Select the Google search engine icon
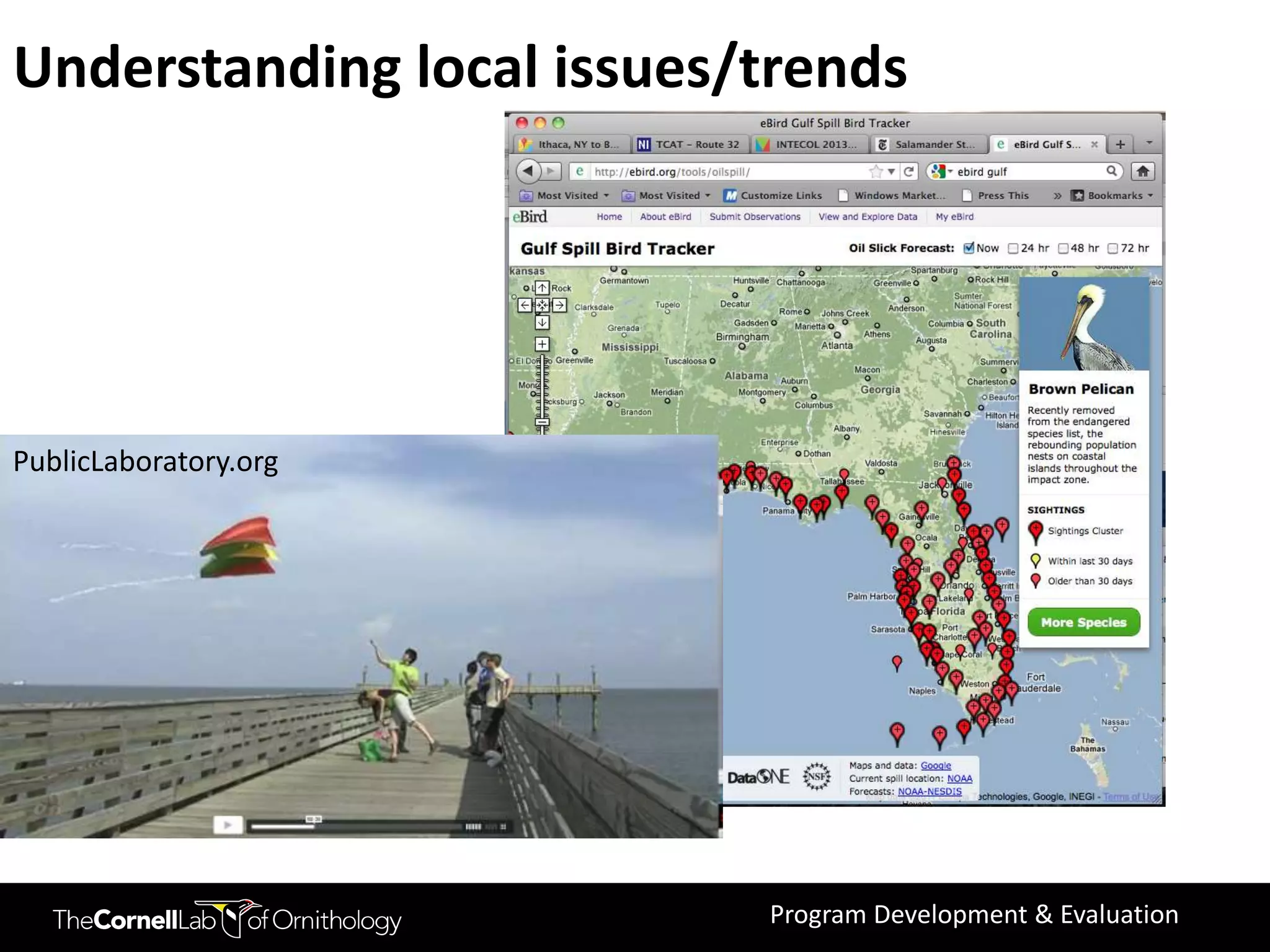 point(938,172)
